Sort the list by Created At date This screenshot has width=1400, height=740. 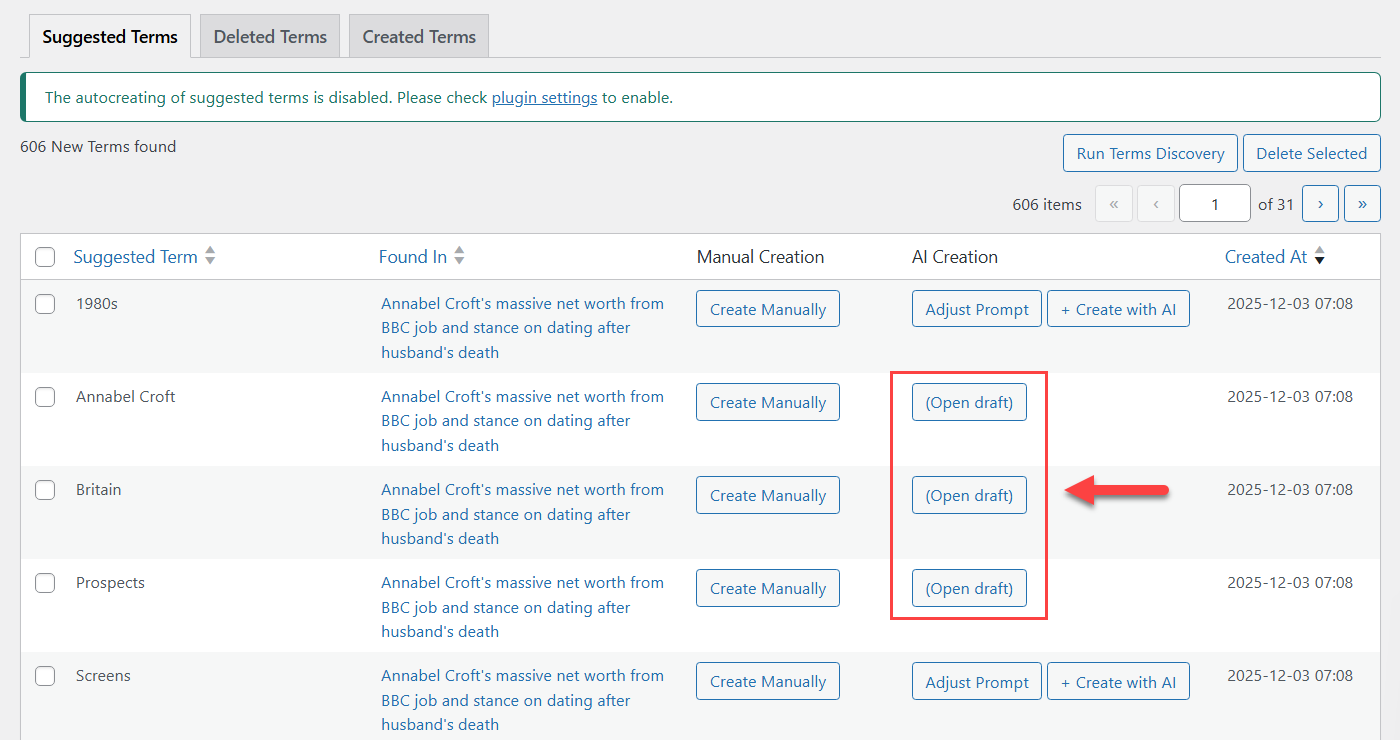click(1266, 256)
